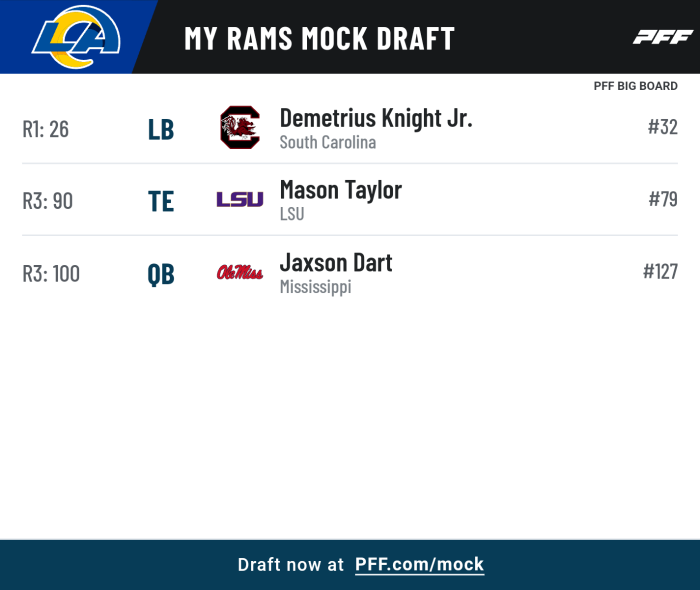Click the R1: 26 pick label

coord(46,129)
